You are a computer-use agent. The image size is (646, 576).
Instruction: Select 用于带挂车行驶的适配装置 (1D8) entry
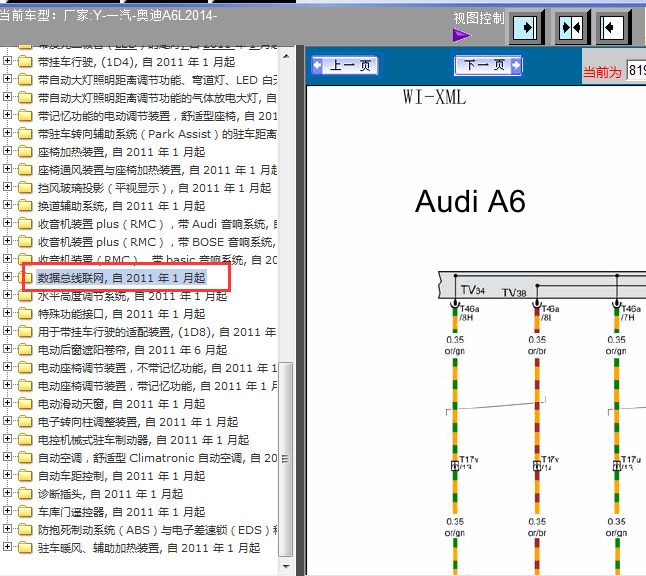[x=157, y=332]
